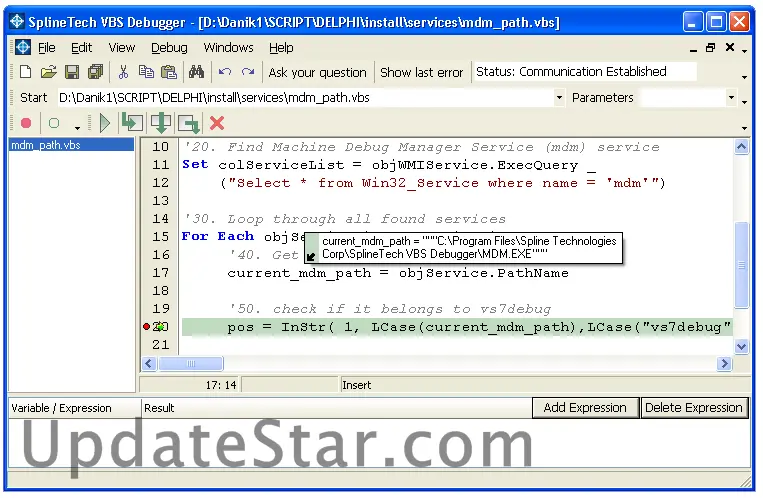Image resolution: width=763 pixels, height=498 pixels.
Task: Click the SplineTech logo in the menu bar
Action: pos(22,47)
